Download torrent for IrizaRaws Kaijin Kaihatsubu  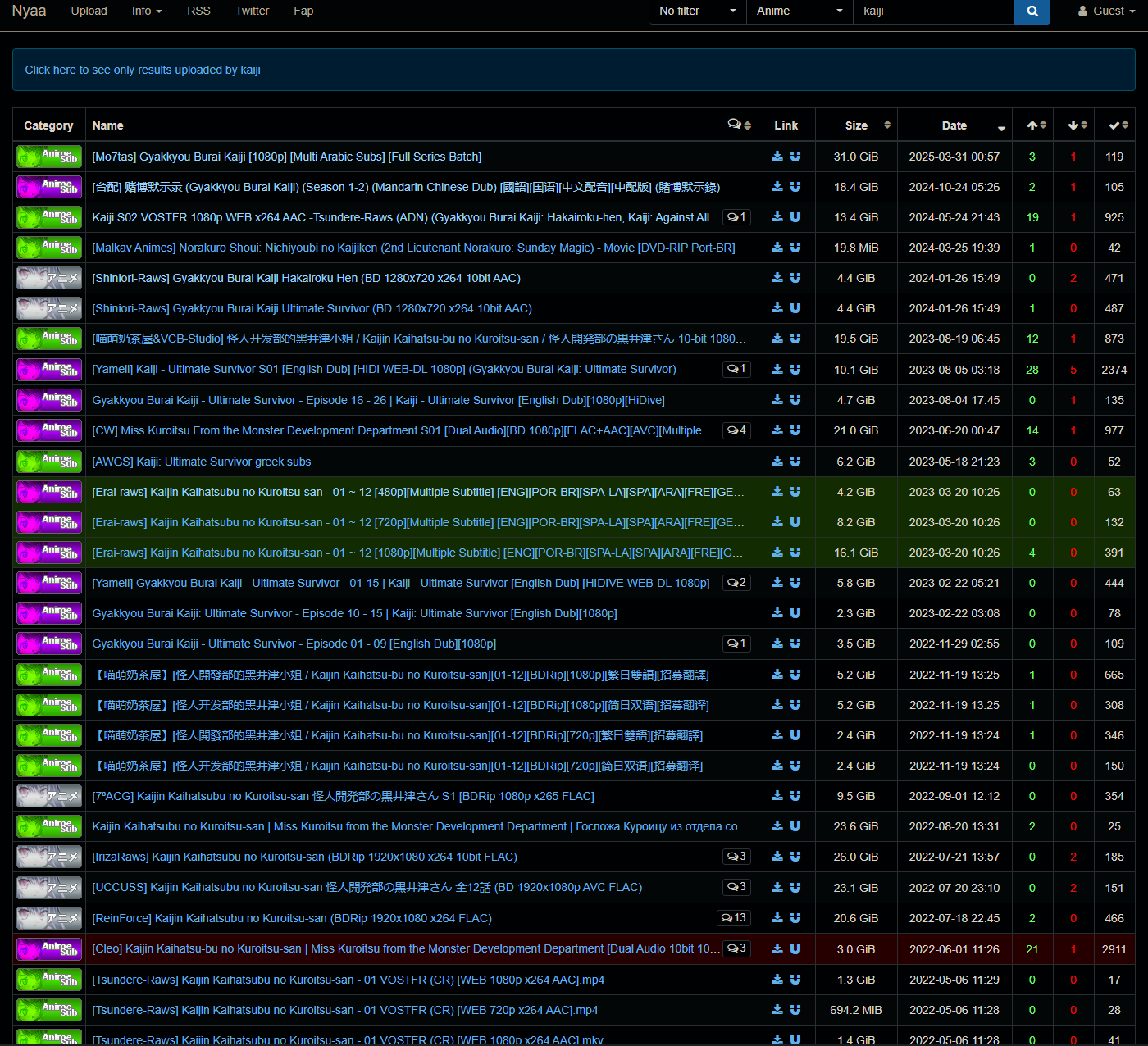(777, 857)
